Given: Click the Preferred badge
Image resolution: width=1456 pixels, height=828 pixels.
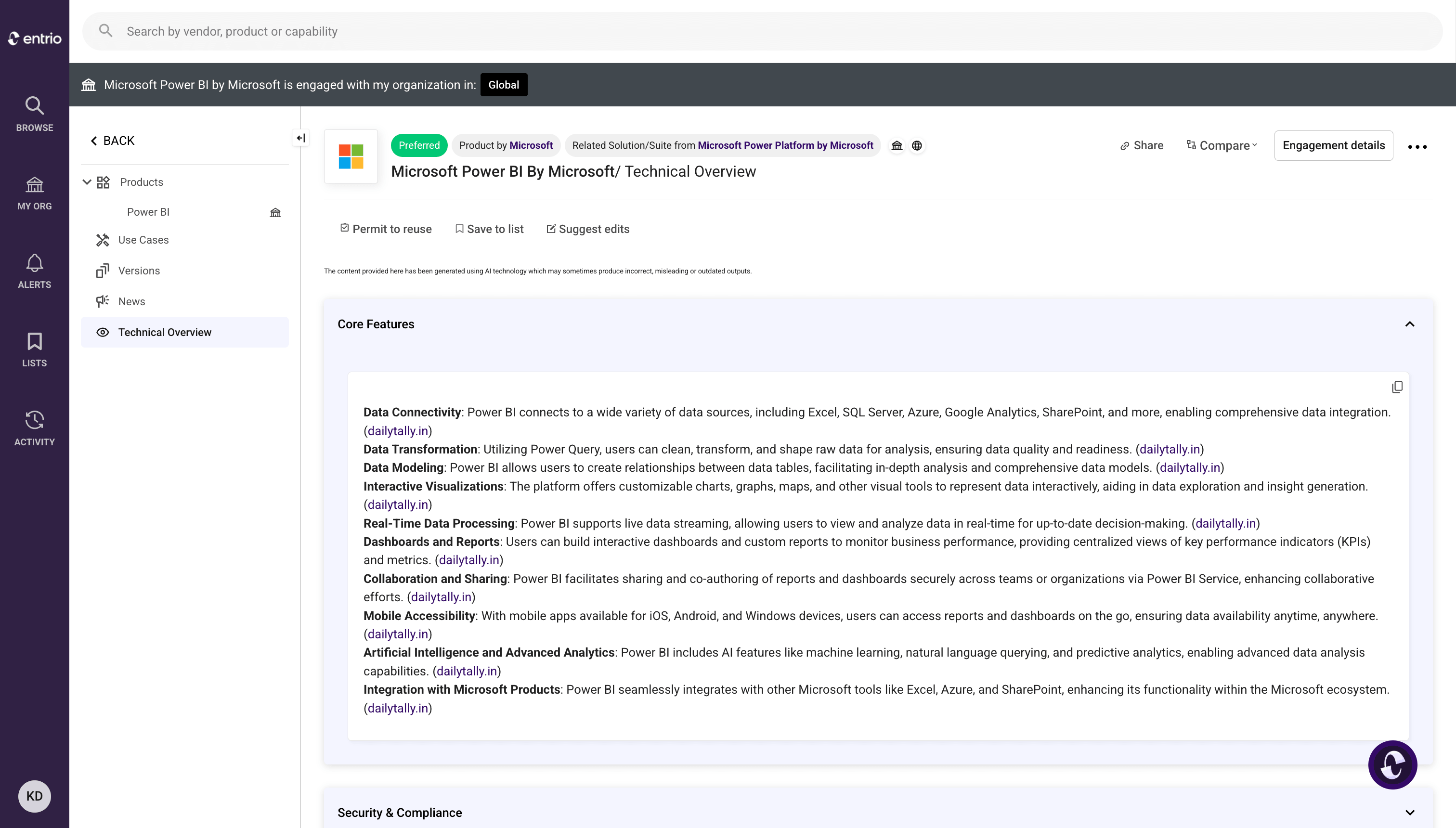Looking at the screenshot, I should 419,145.
